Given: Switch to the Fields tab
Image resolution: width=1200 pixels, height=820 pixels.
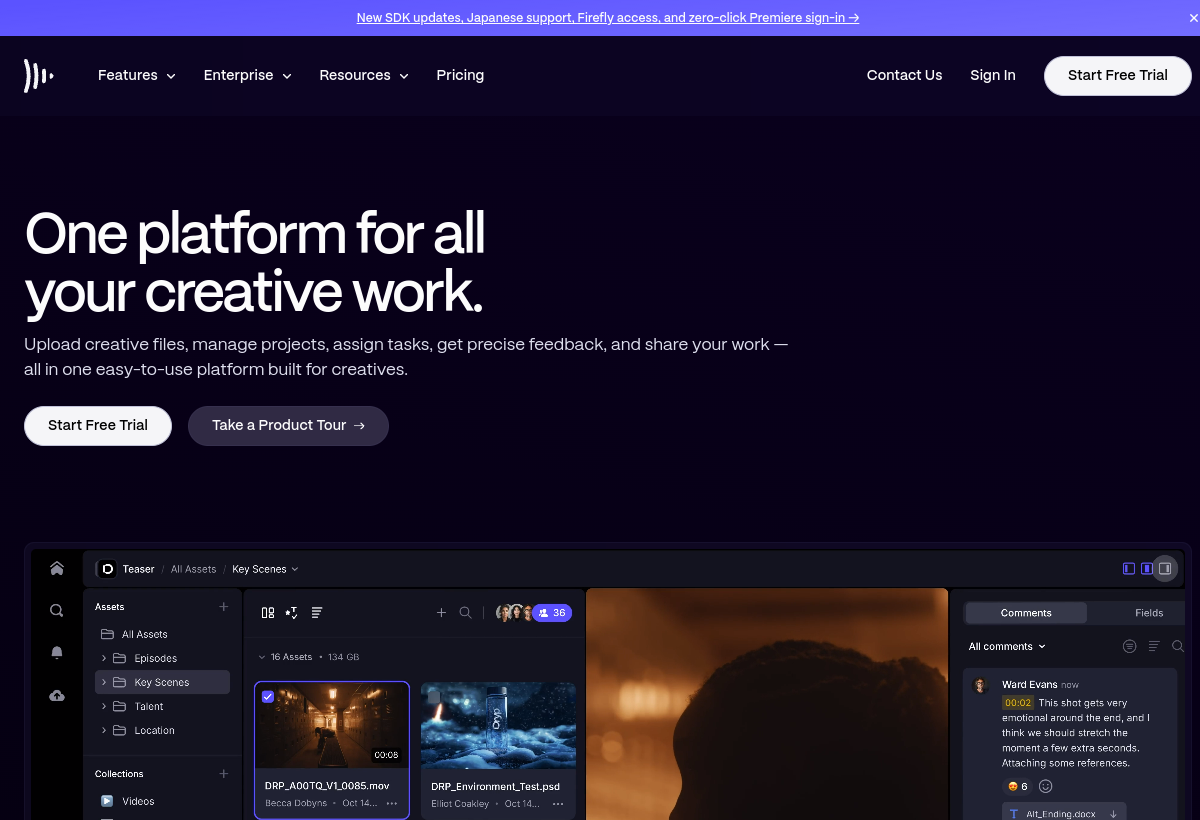Looking at the screenshot, I should pos(1149,613).
